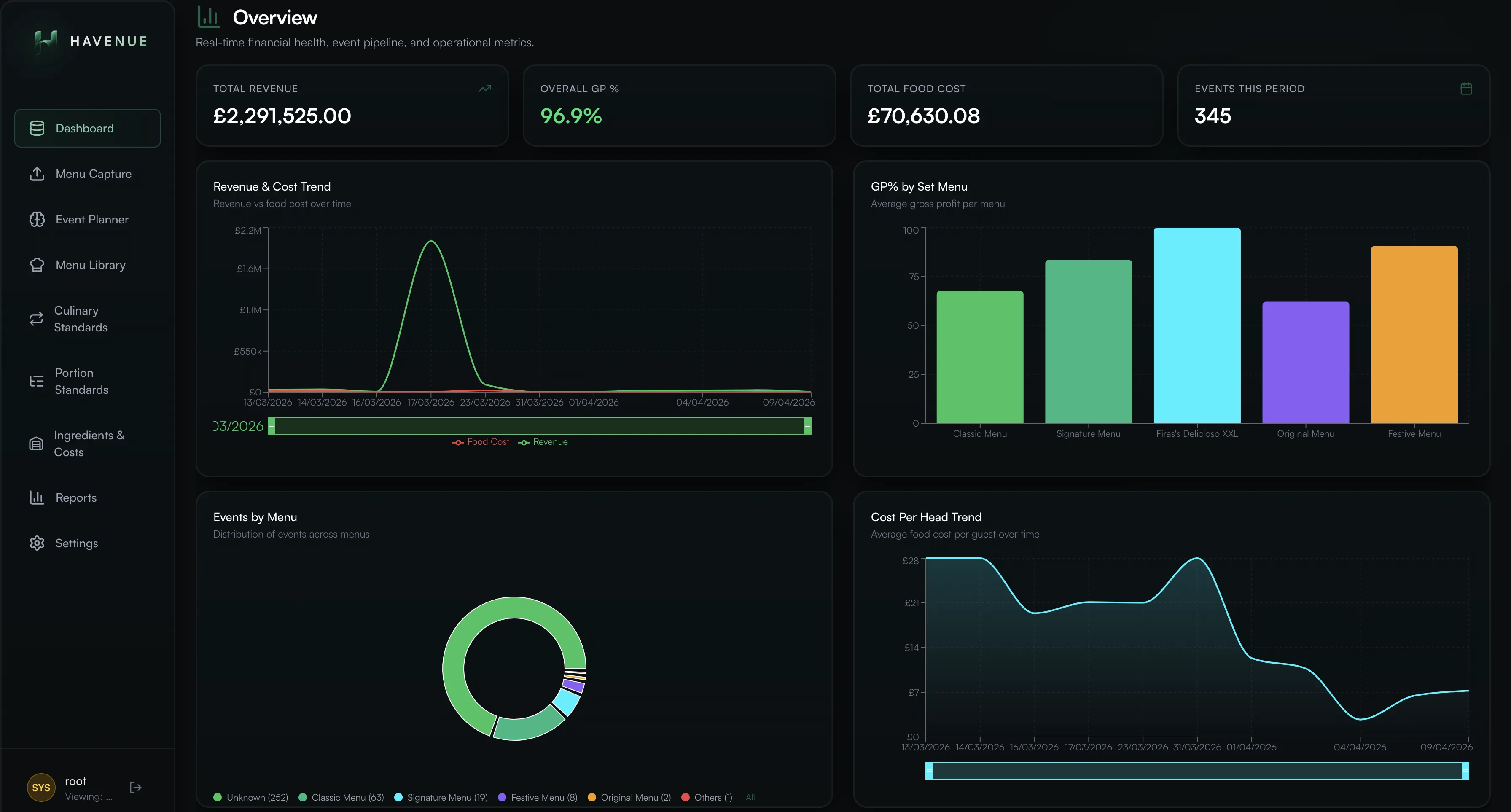Open the Reports section

coord(75,497)
